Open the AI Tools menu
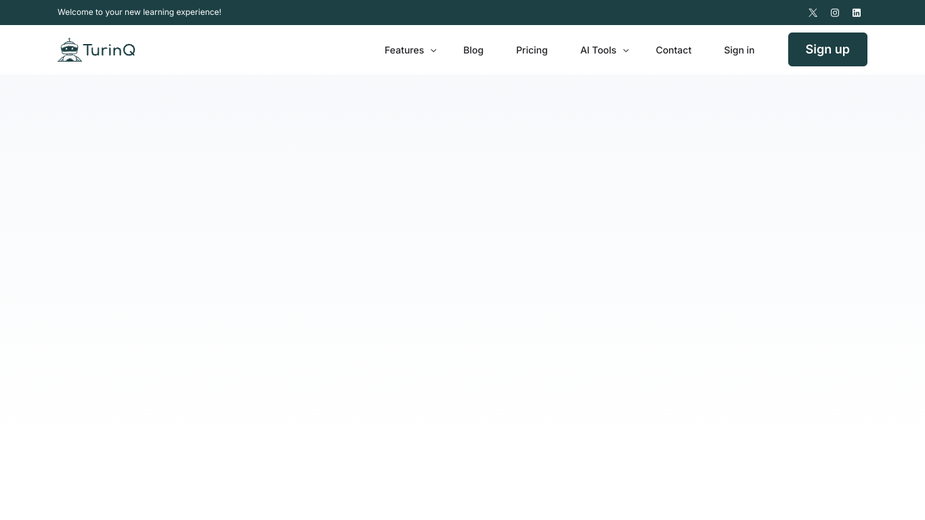This screenshot has width=925, height=520. (x=598, y=50)
